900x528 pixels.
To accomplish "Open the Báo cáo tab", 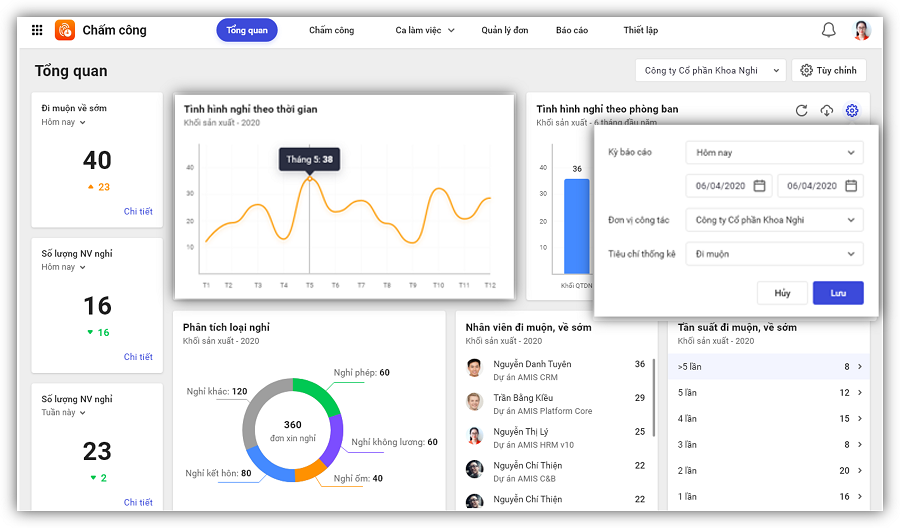I will click(572, 30).
